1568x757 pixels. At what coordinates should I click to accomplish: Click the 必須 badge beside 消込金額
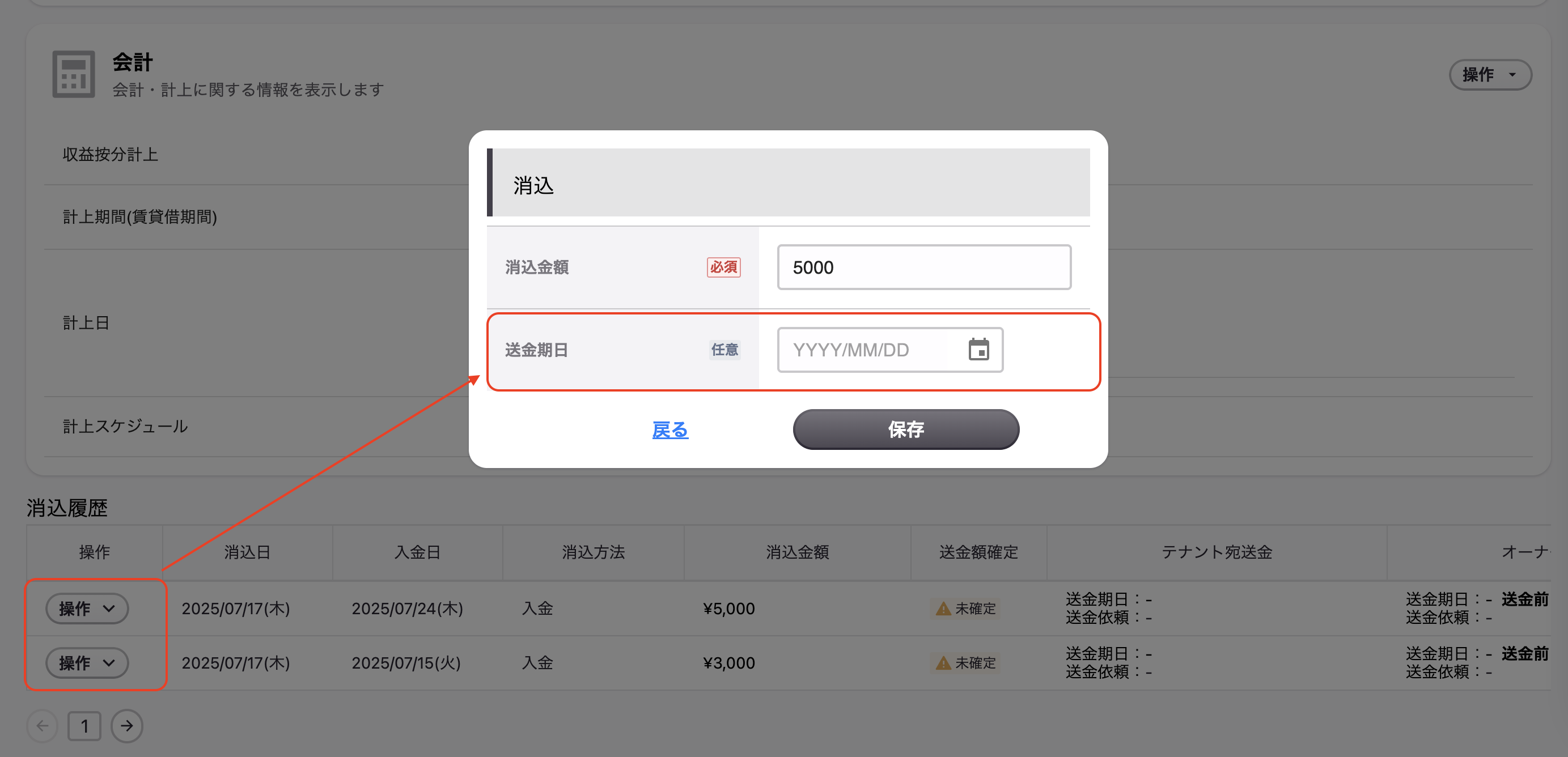click(724, 267)
